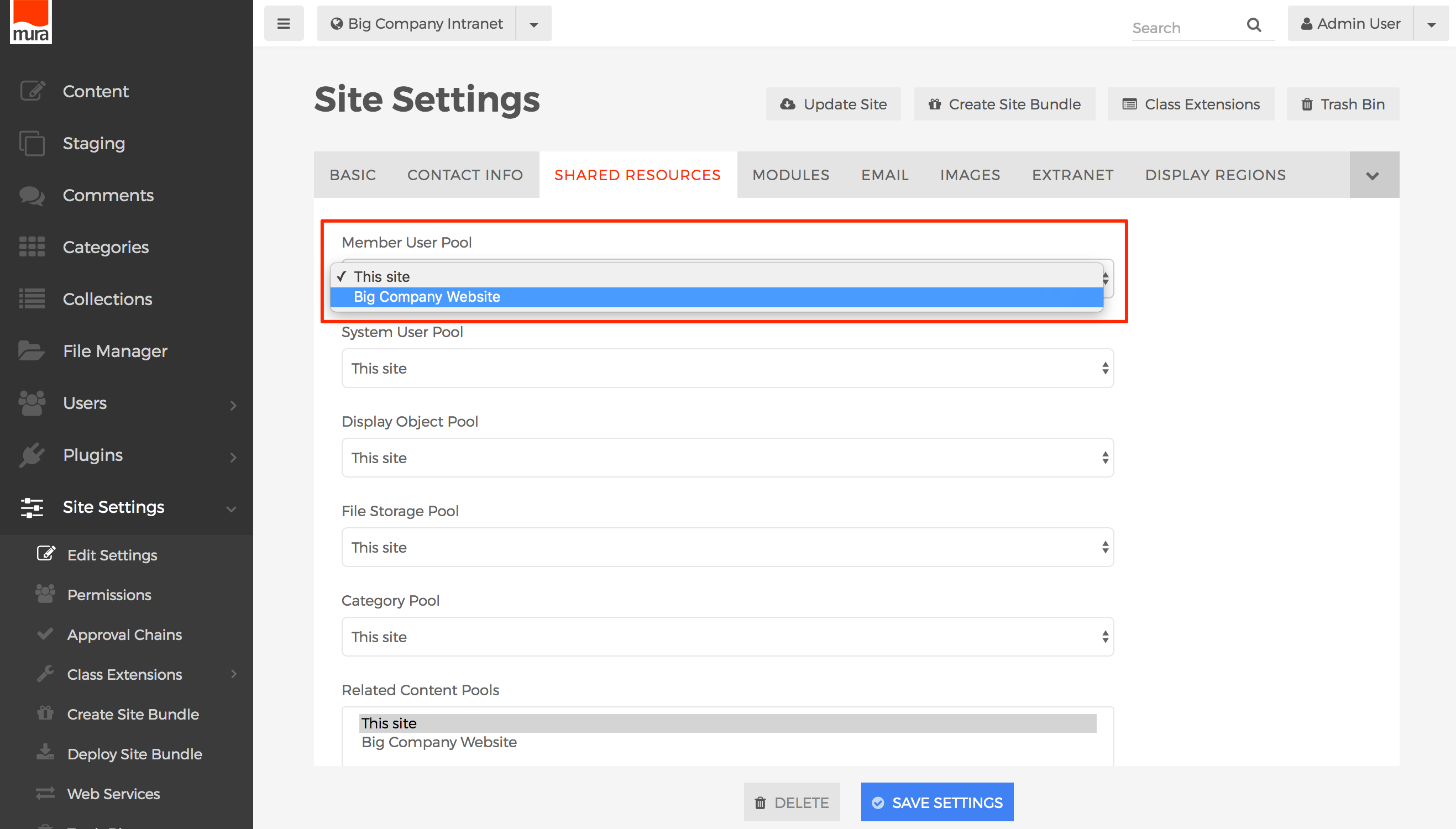Viewport: 1456px width, 829px height.
Task: Toggle the hamburger sidebar menu icon
Action: 284,24
